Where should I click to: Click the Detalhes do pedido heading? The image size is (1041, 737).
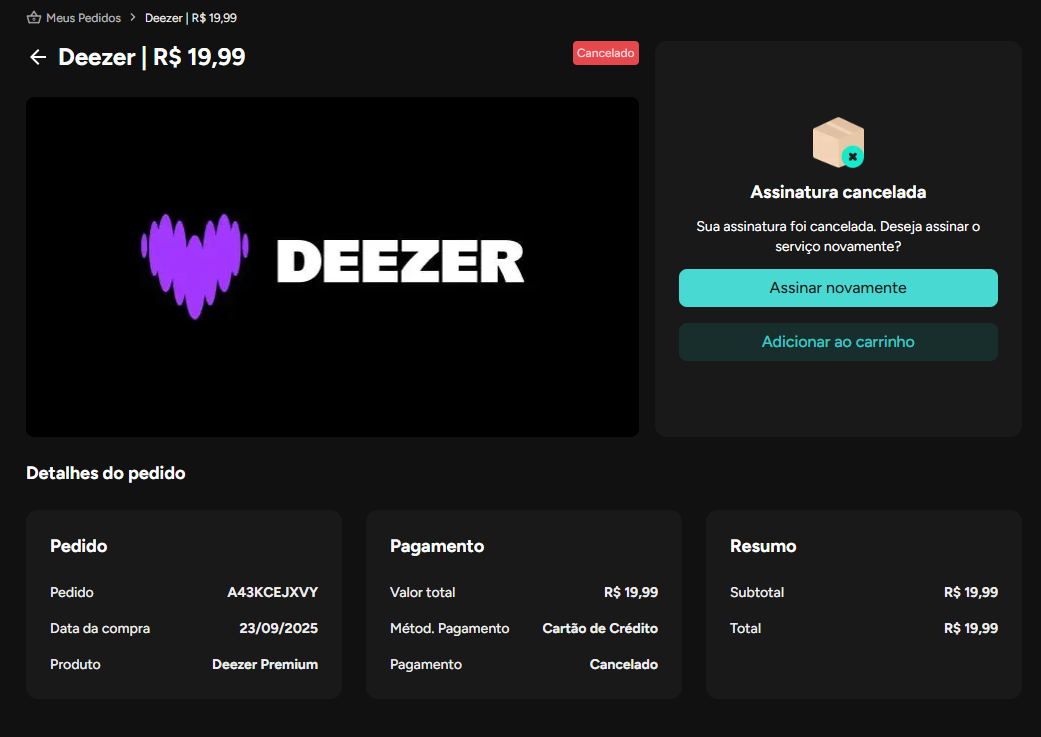coord(106,473)
